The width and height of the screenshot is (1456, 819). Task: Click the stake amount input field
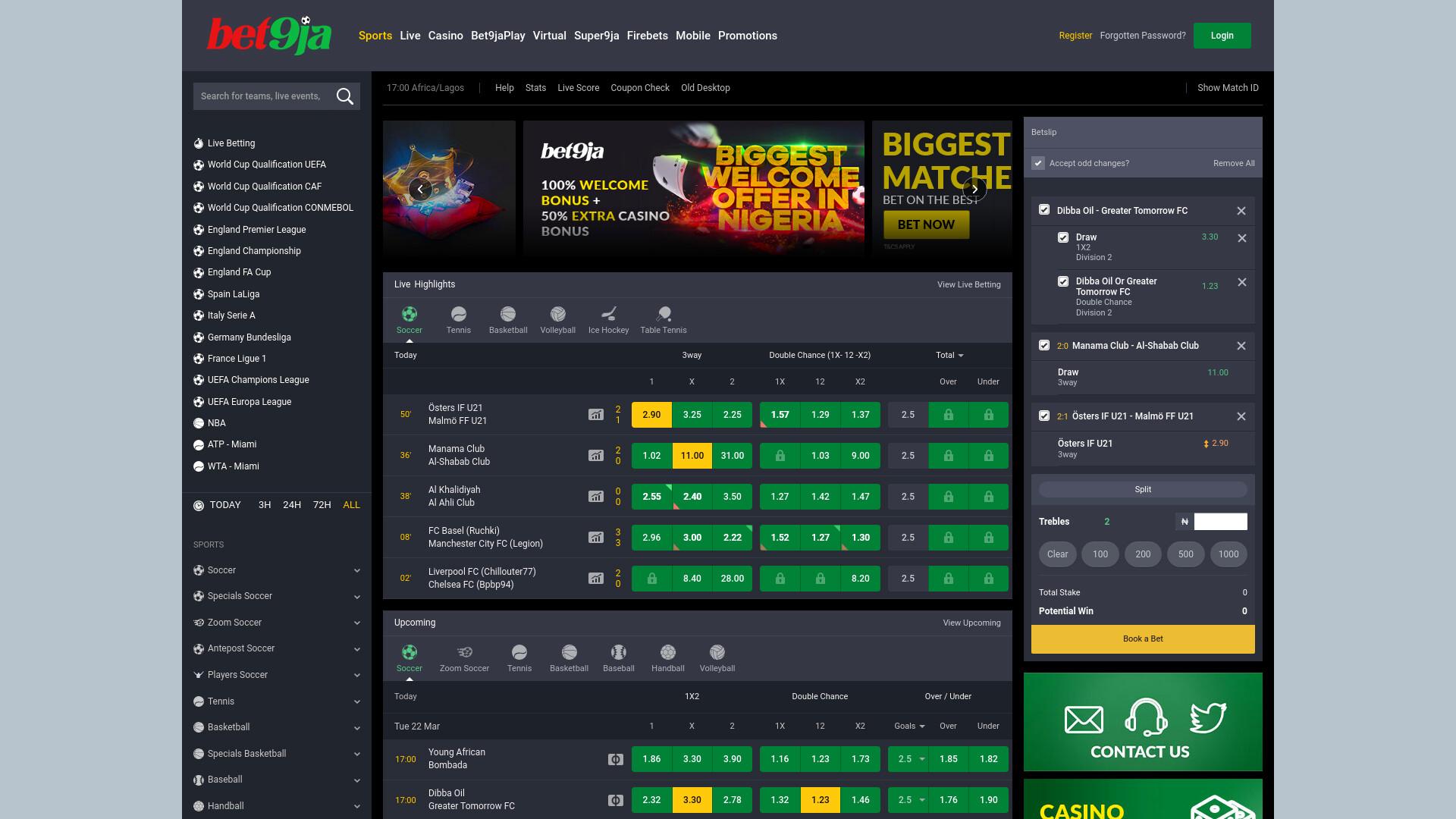pos(1221,522)
